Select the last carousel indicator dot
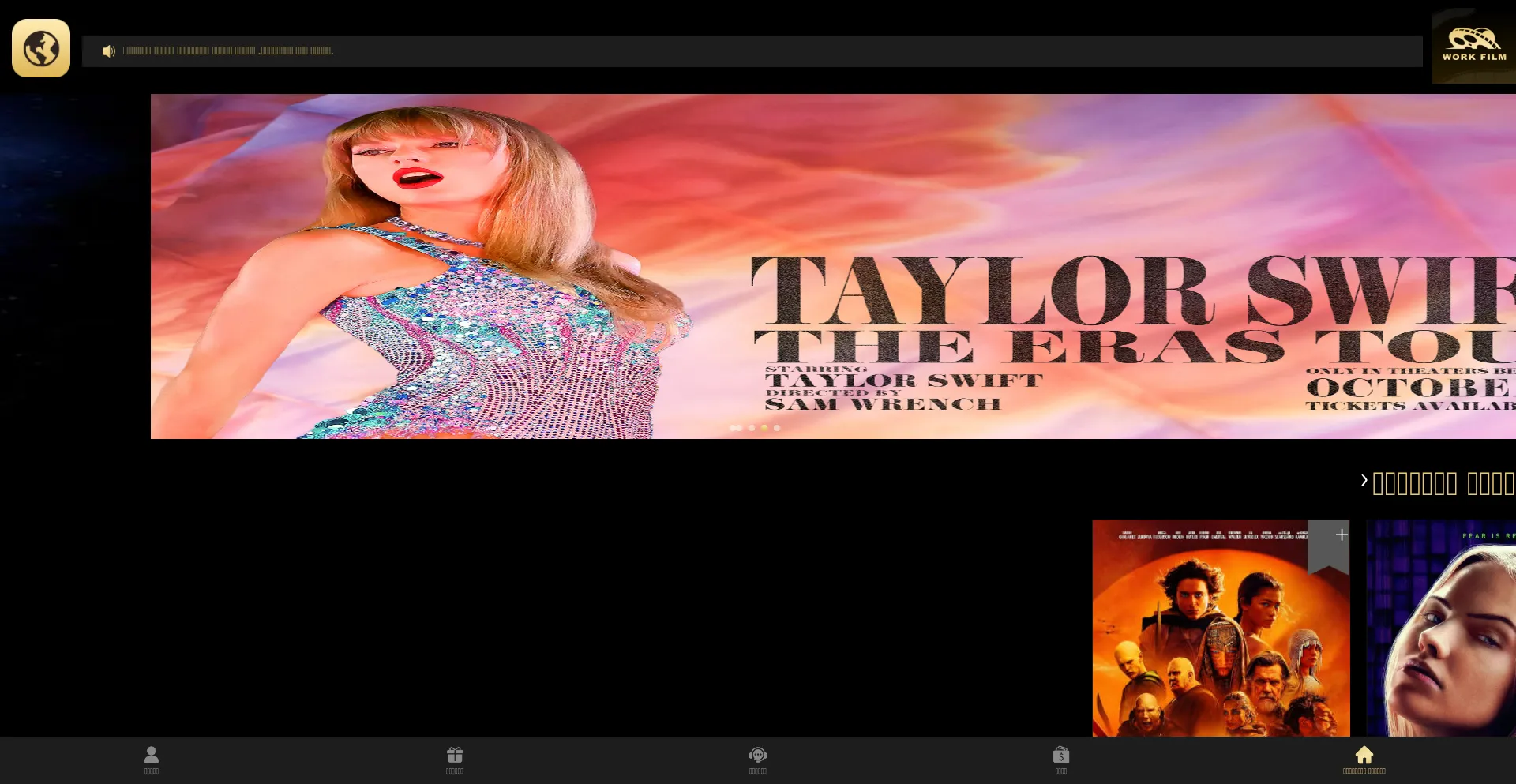Viewport: 1516px width, 784px height. pos(777,428)
